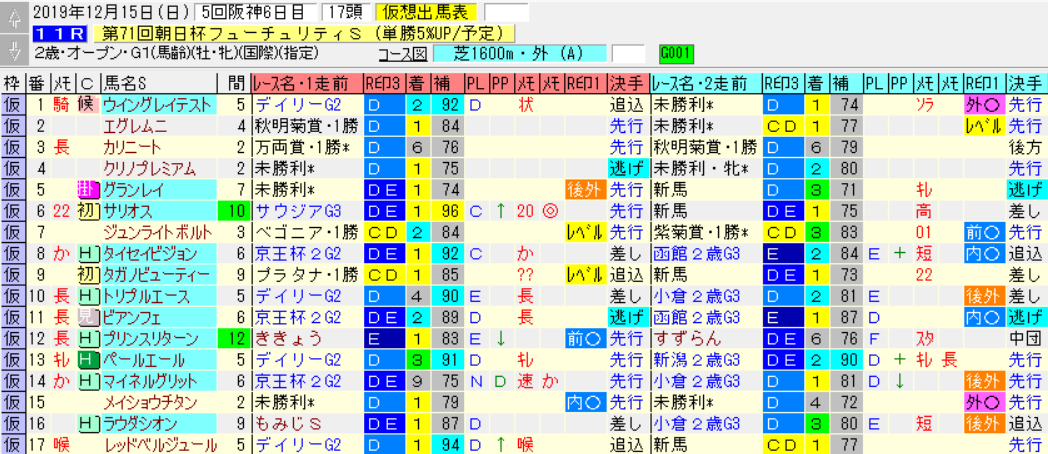Click the race title 第71回朝日杯フューチュリティS

pyautogui.click(x=304, y=33)
